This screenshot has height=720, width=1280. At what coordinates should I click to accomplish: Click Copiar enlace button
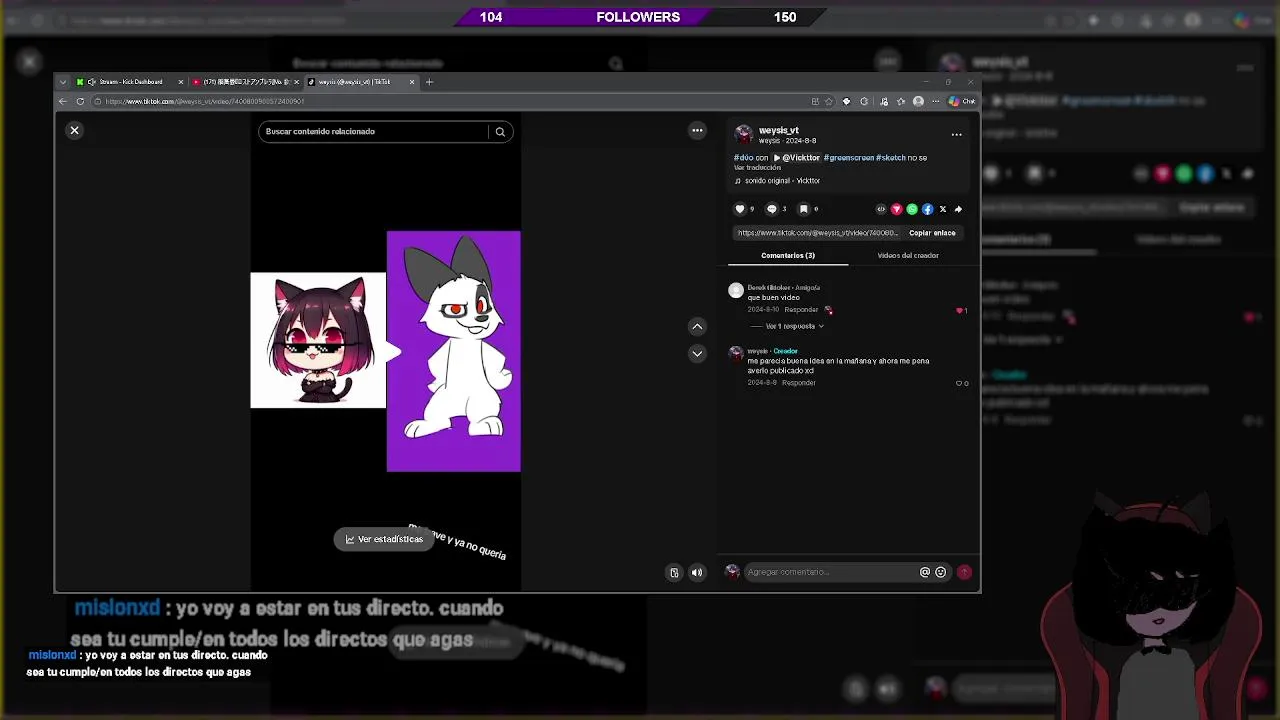click(x=932, y=233)
